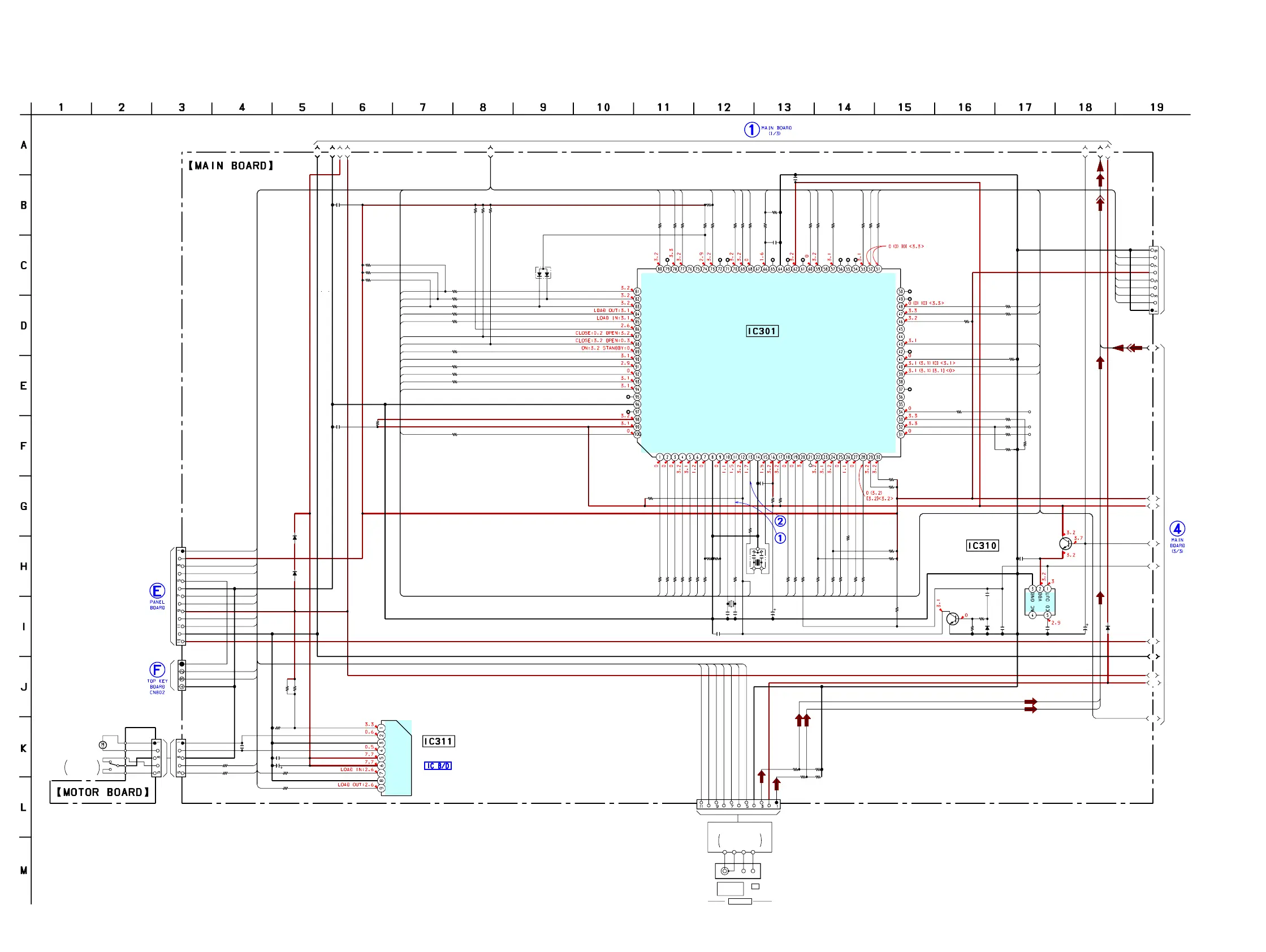
Task: Click circled F Top Key Board marker
Action: pos(157,670)
